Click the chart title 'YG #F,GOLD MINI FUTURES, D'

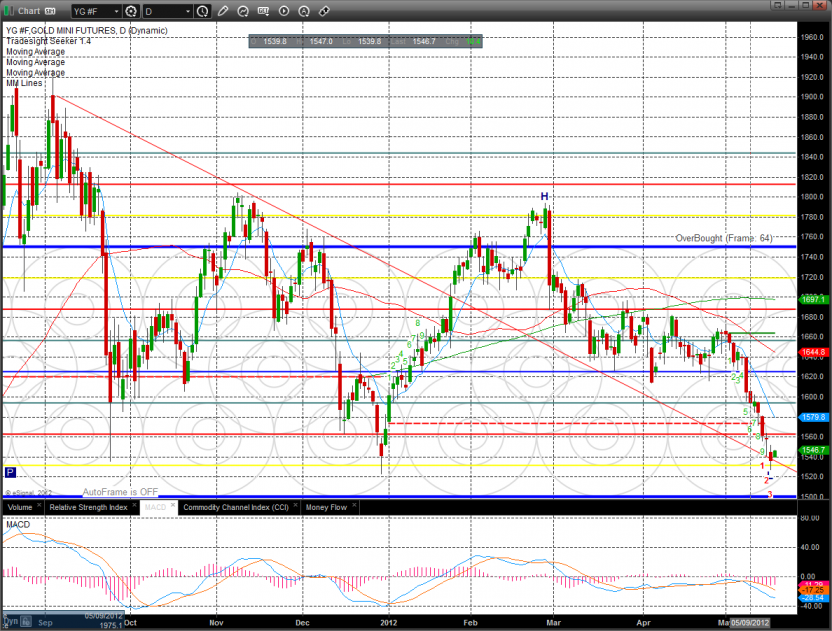(66, 31)
